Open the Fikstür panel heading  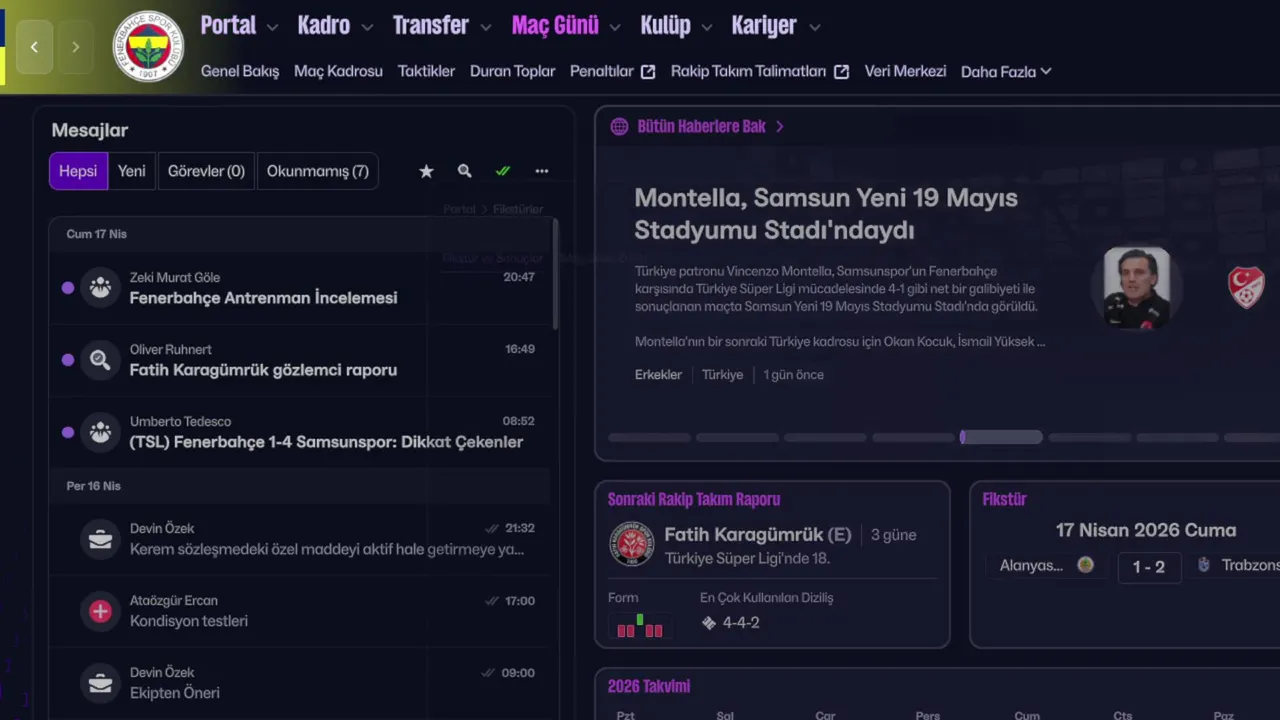click(1004, 499)
